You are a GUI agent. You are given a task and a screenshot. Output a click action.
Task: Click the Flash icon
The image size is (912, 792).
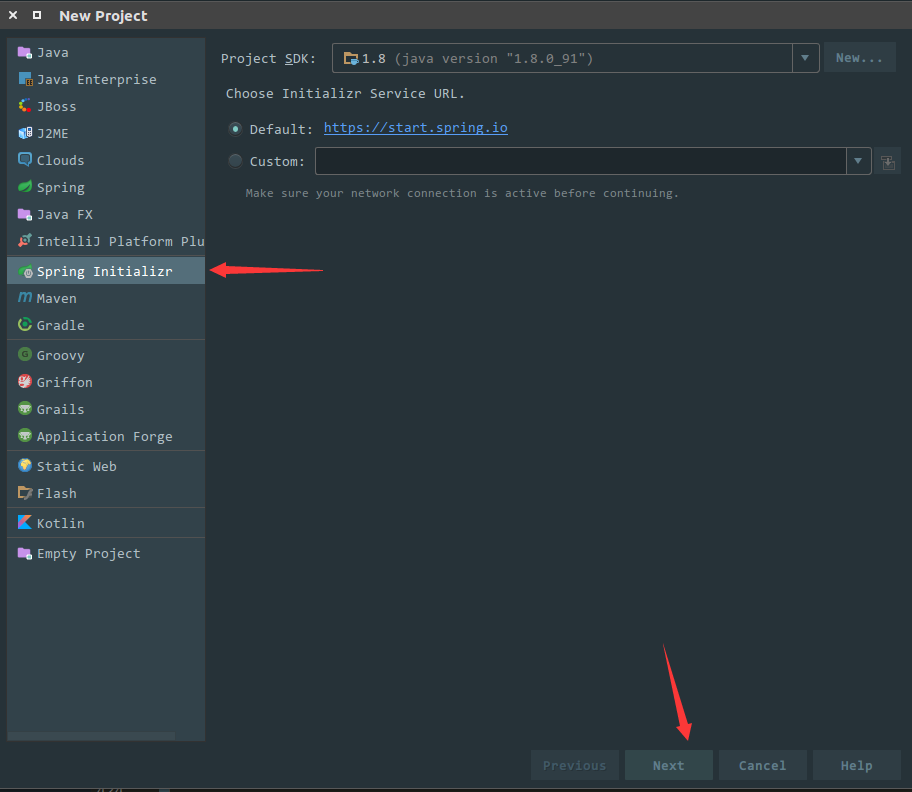tap(24, 493)
